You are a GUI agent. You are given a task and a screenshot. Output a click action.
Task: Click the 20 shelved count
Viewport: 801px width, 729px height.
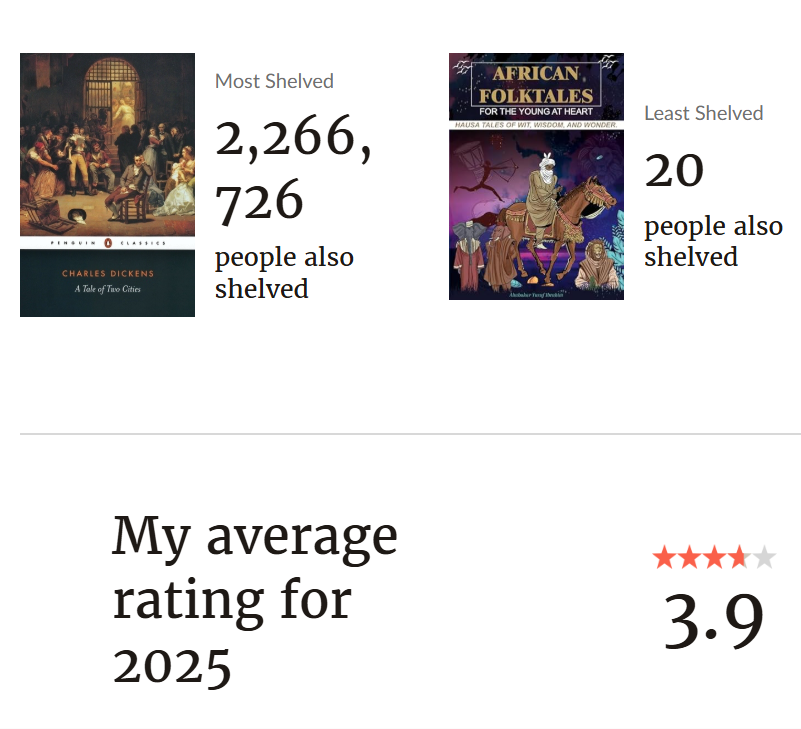pos(674,170)
